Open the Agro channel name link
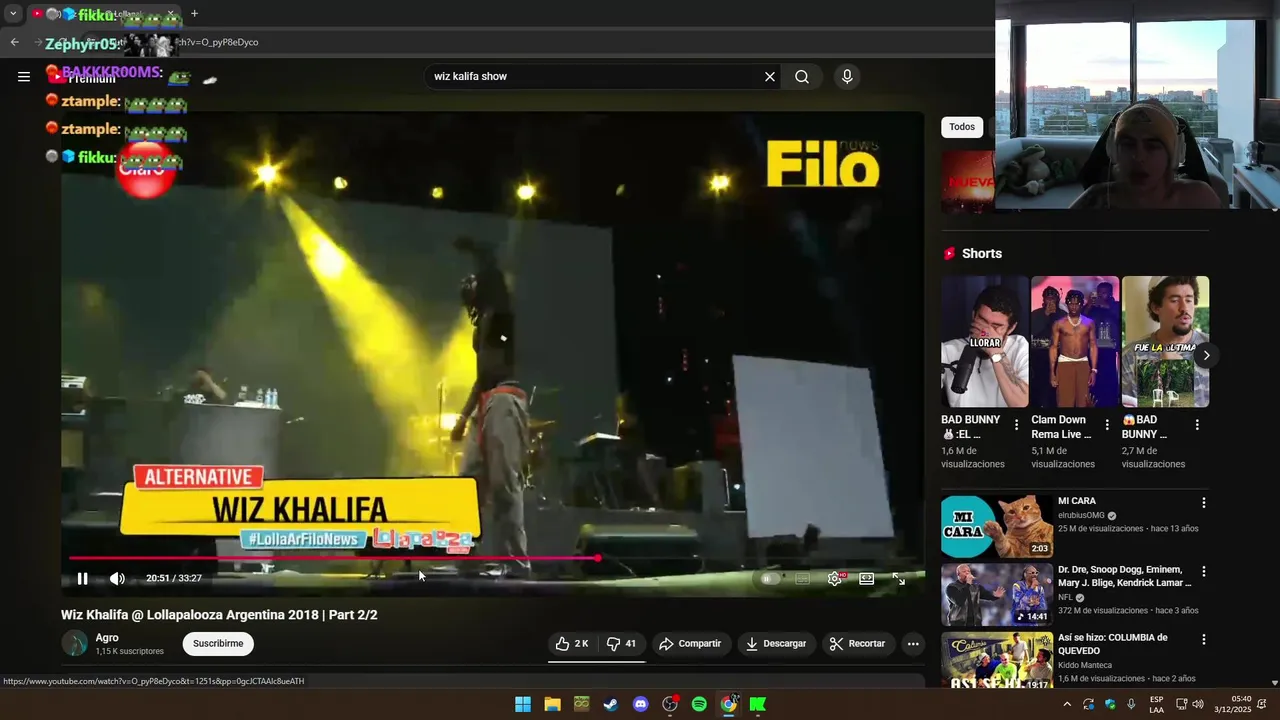 pyautogui.click(x=107, y=638)
